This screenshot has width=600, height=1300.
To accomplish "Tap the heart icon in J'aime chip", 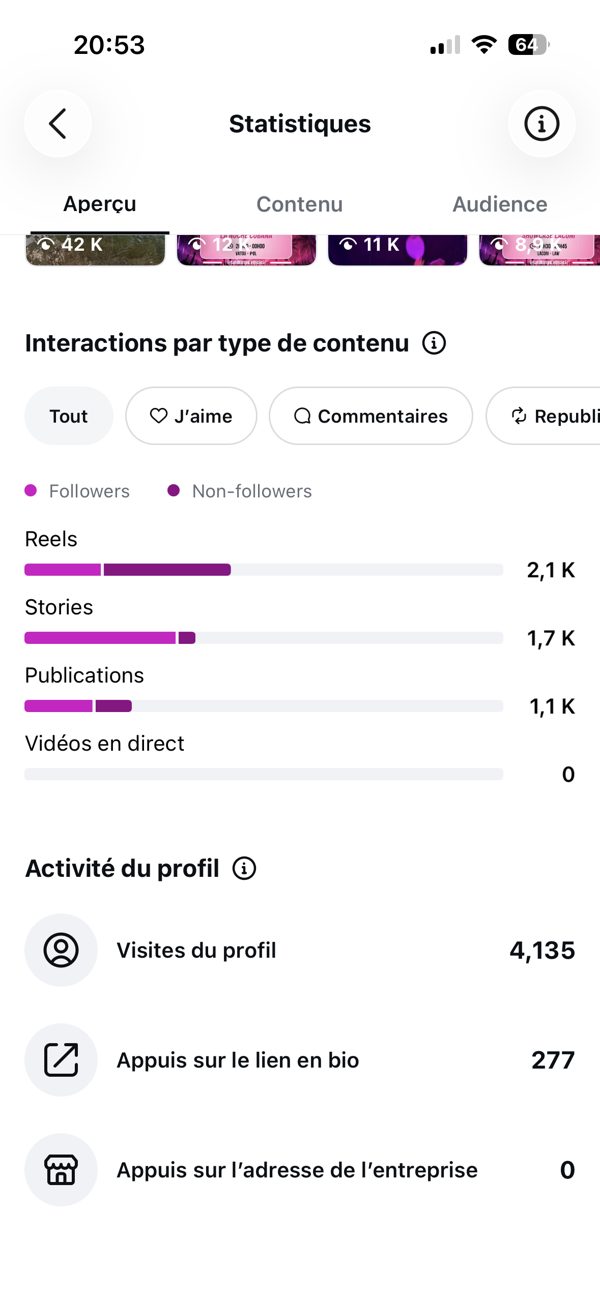I will point(158,416).
